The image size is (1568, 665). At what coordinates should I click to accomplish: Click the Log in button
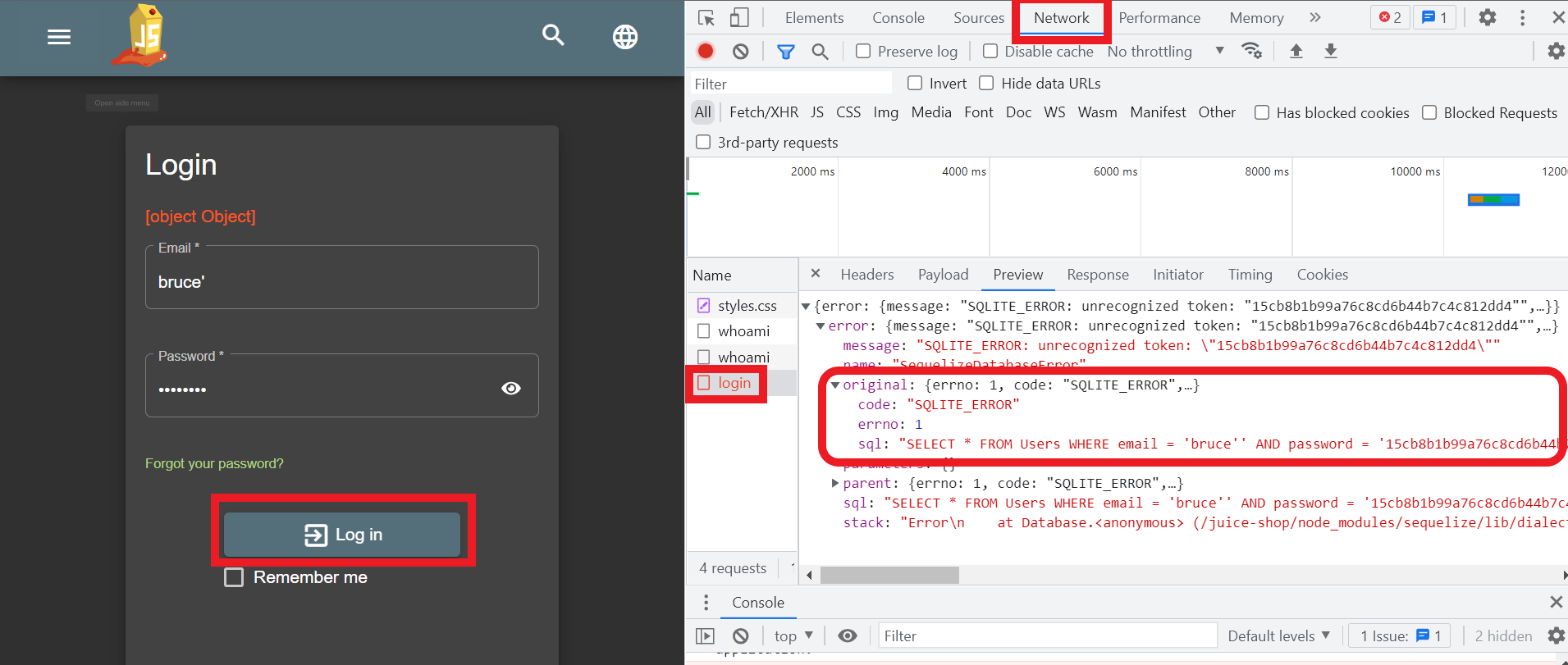pyautogui.click(x=342, y=535)
